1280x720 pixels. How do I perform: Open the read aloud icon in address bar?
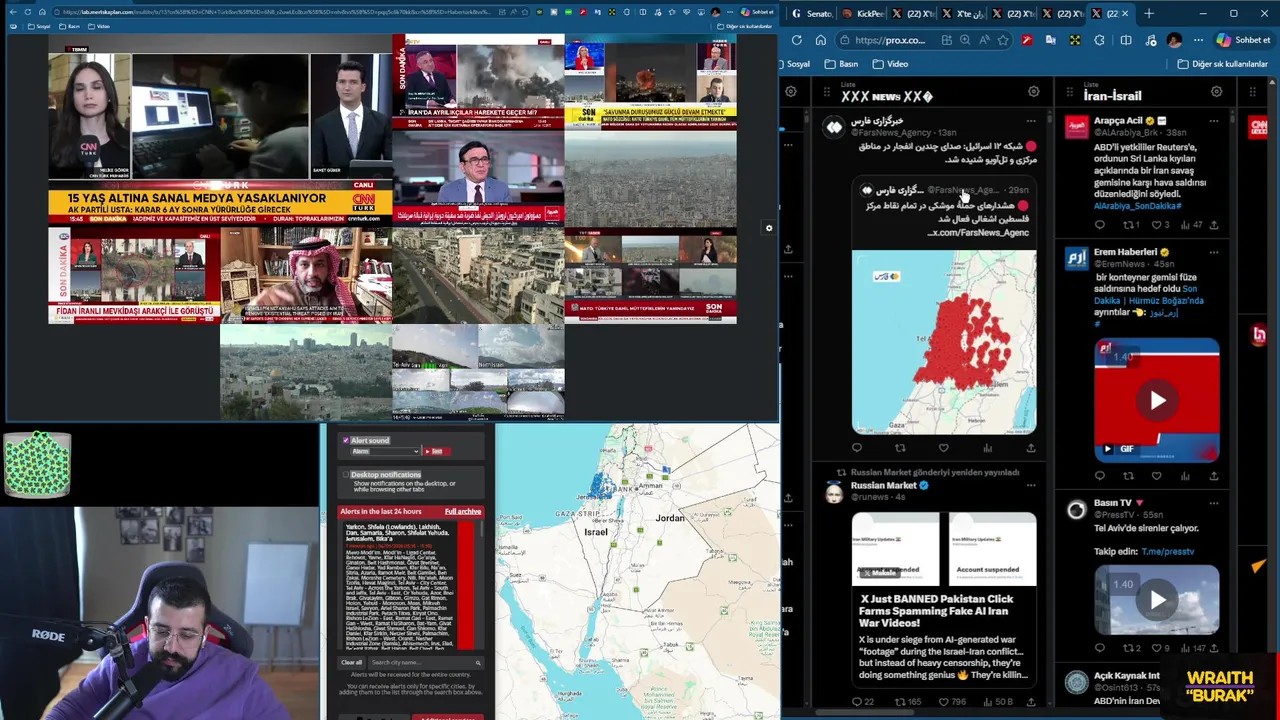tap(984, 40)
